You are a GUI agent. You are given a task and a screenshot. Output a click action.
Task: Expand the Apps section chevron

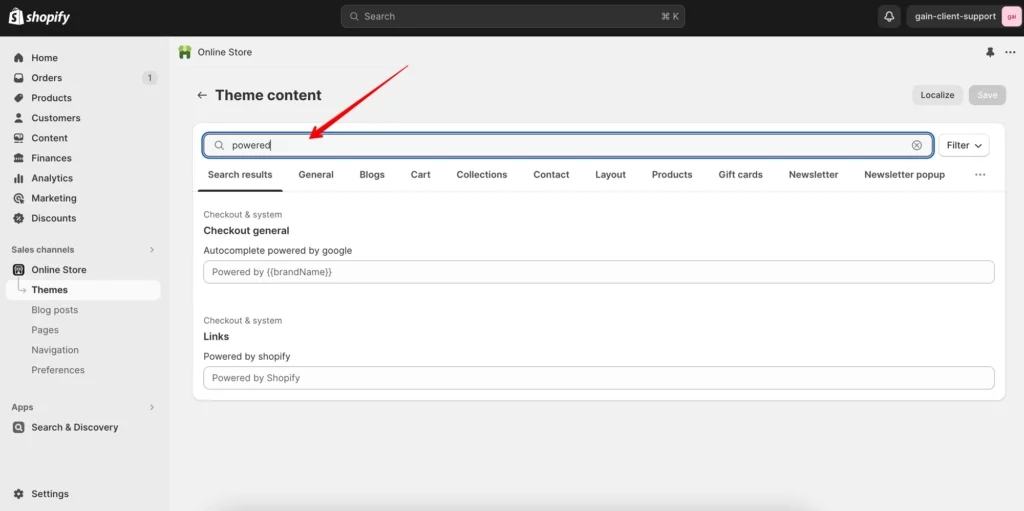point(152,407)
